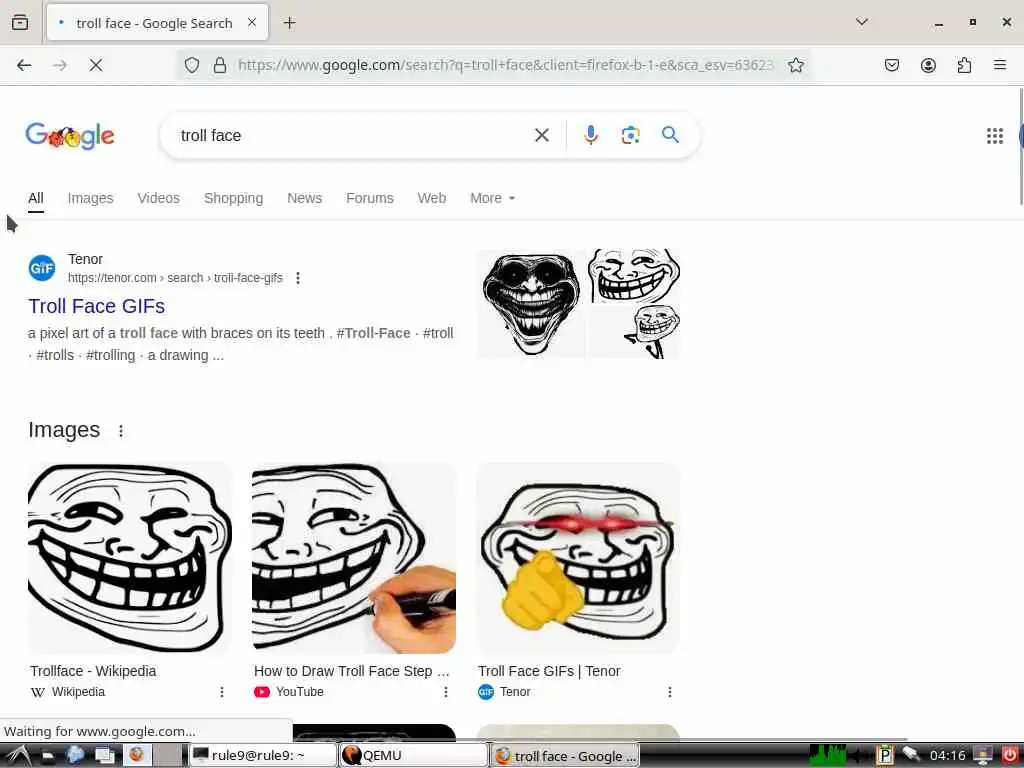The width and height of the screenshot is (1024, 768).
Task: Open the red-eyed troll face Tenor image
Action: (x=578, y=558)
